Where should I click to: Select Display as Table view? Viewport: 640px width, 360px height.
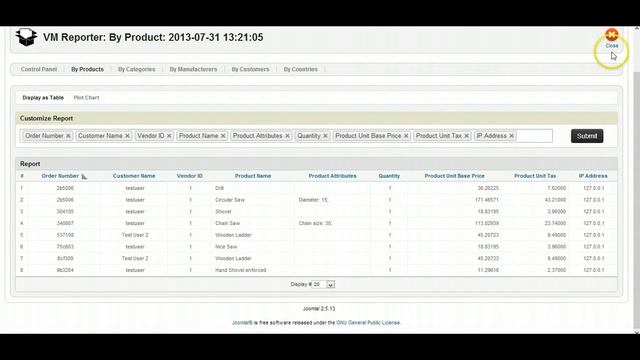point(43,98)
